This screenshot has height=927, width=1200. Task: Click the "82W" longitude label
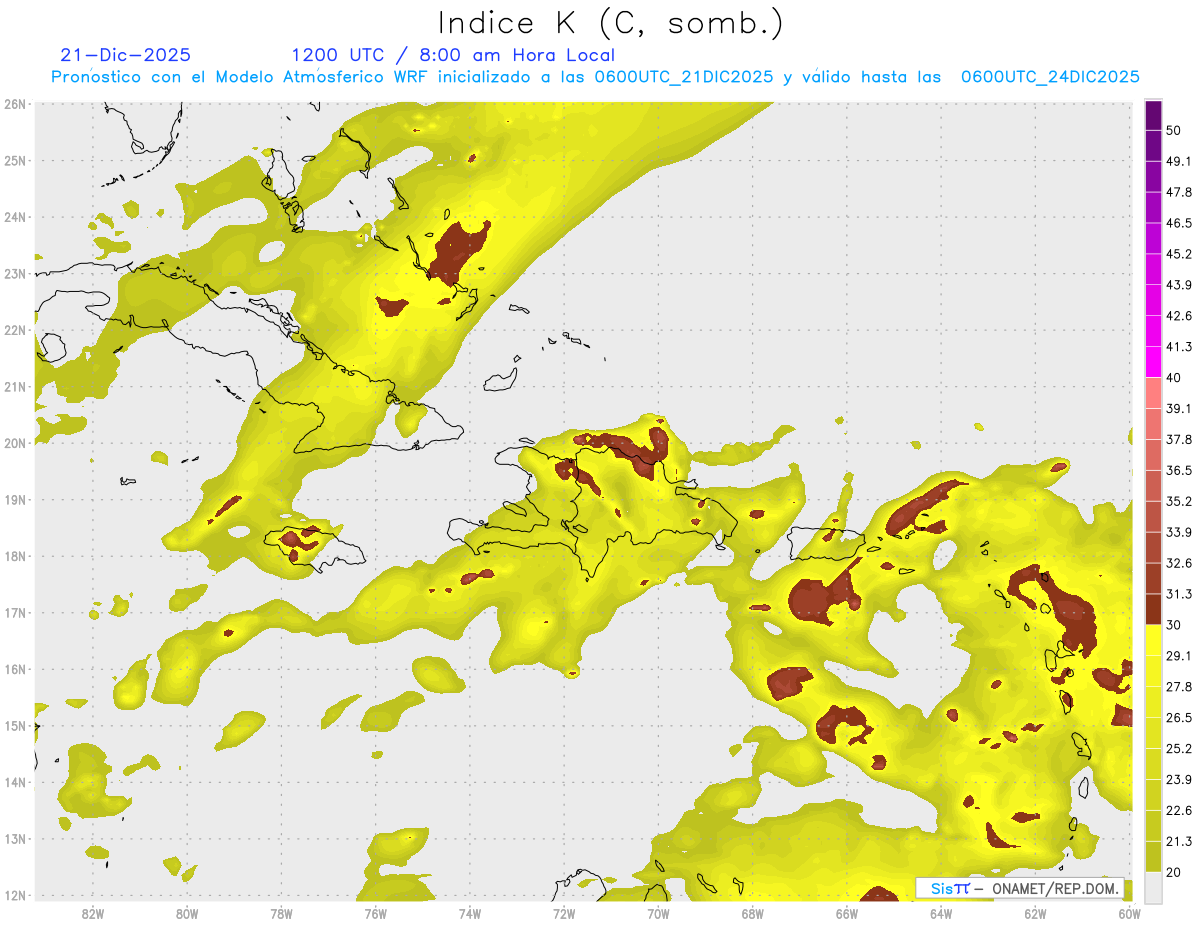point(92,913)
